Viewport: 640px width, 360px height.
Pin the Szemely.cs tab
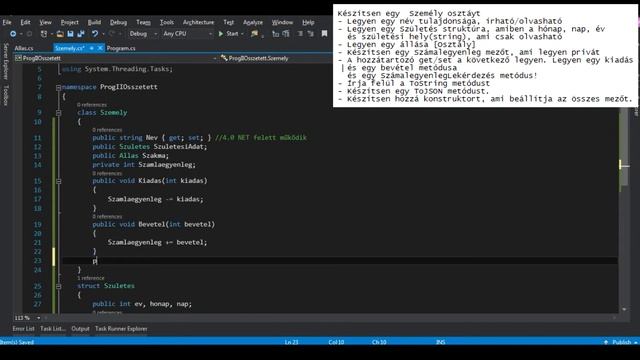92,48
